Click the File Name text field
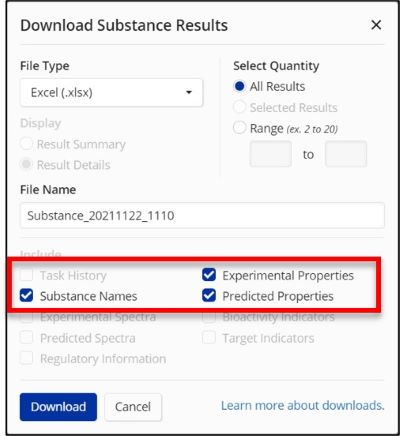Viewport: 400px width, 436px height. 202,216
